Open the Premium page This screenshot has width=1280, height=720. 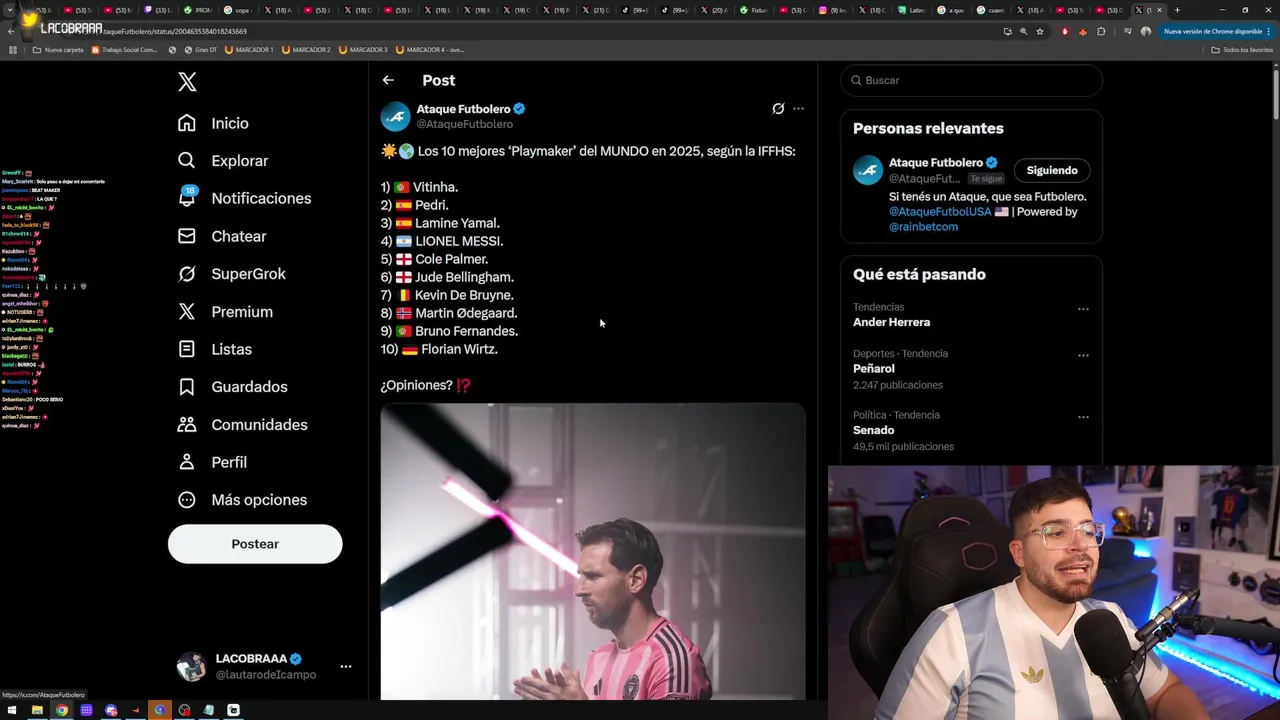(x=224, y=312)
